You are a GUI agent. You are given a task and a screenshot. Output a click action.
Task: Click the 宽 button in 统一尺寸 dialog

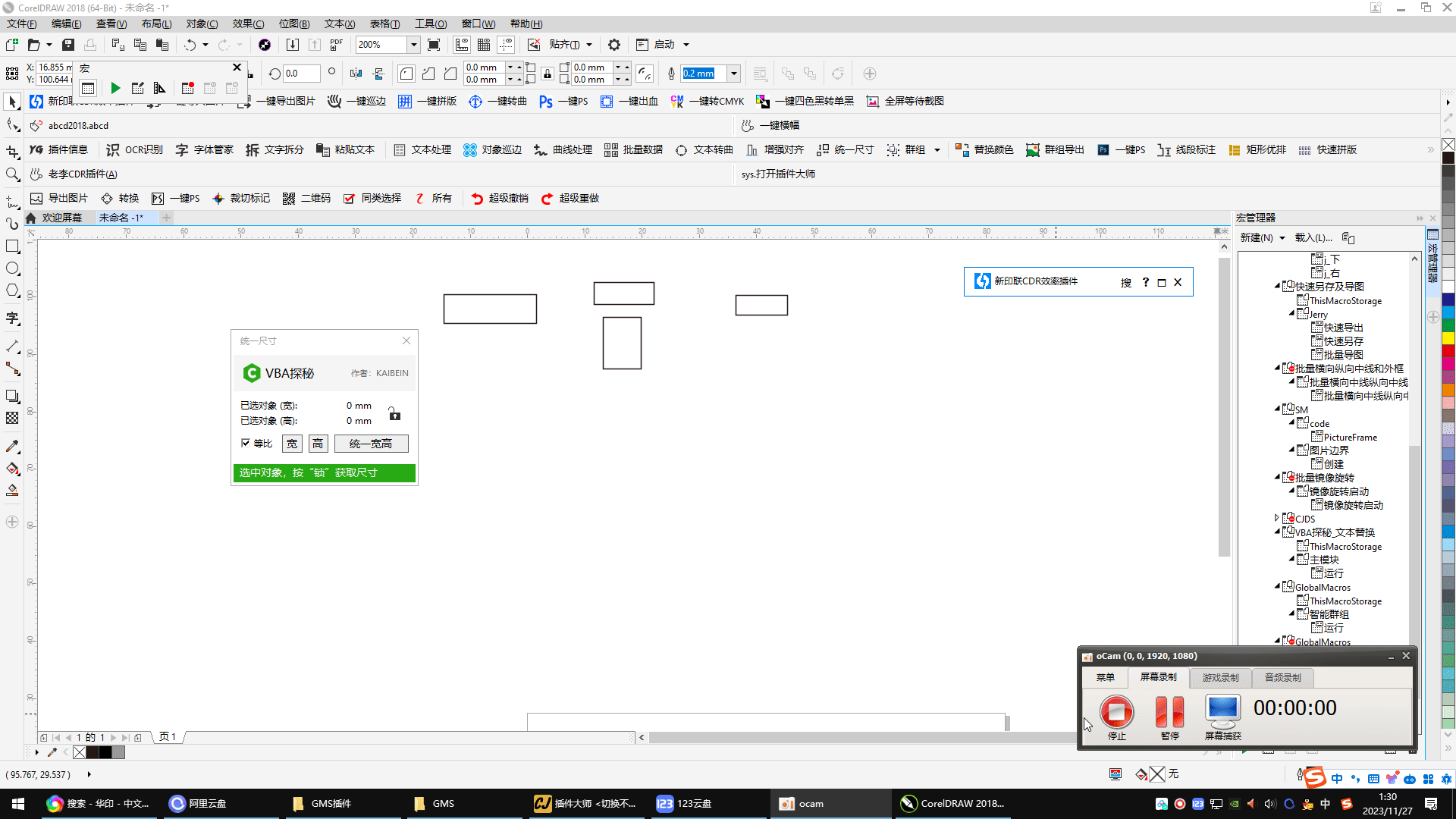(292, 444)
